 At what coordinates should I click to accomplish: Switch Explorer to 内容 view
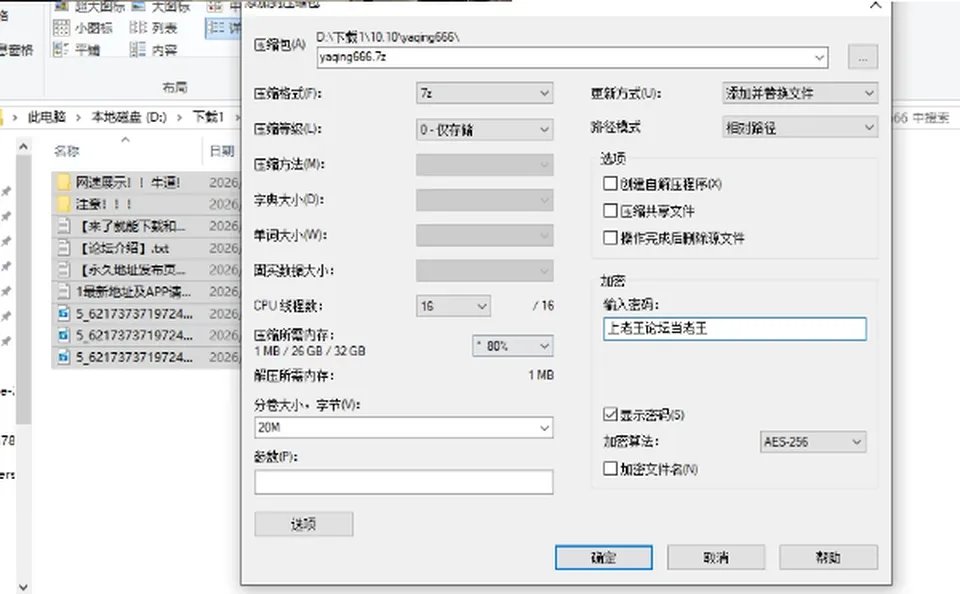tap(153, 50)
